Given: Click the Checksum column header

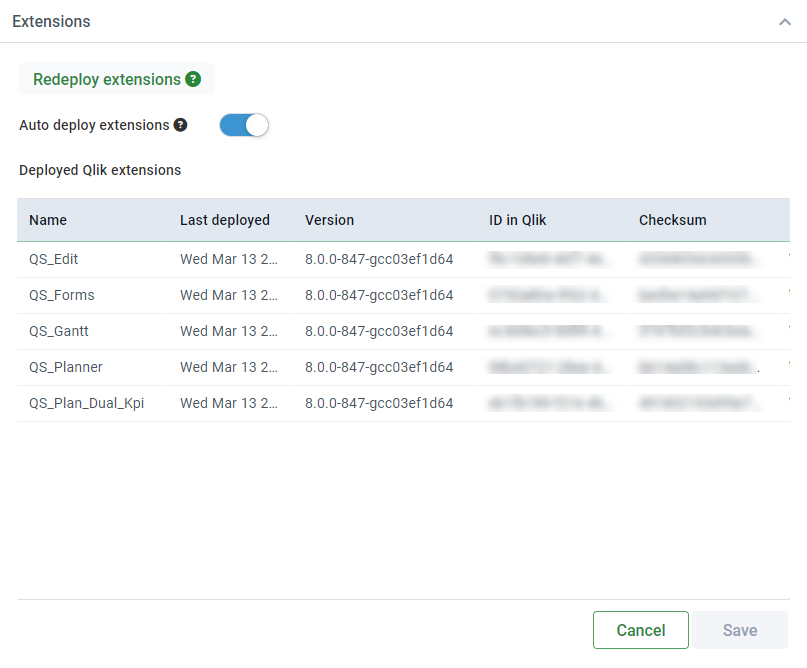Looking at the screenshot, I should (x=673, y=220).
